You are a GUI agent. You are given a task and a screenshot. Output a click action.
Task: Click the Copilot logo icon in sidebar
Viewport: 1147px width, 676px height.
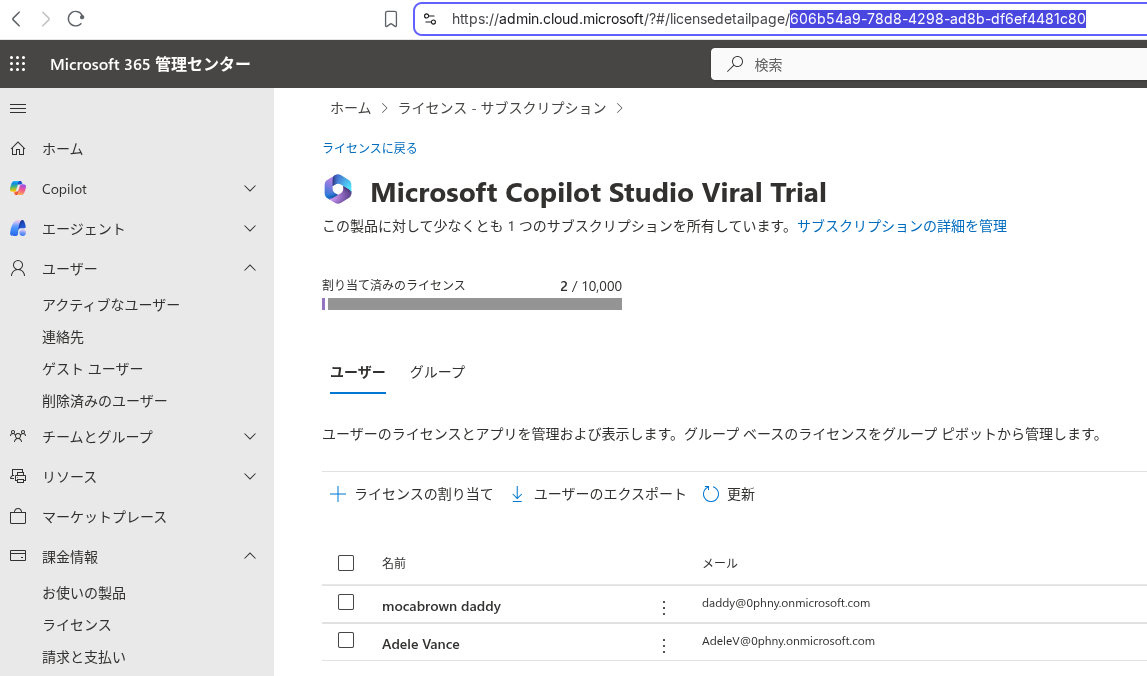[x=18, y=189]
